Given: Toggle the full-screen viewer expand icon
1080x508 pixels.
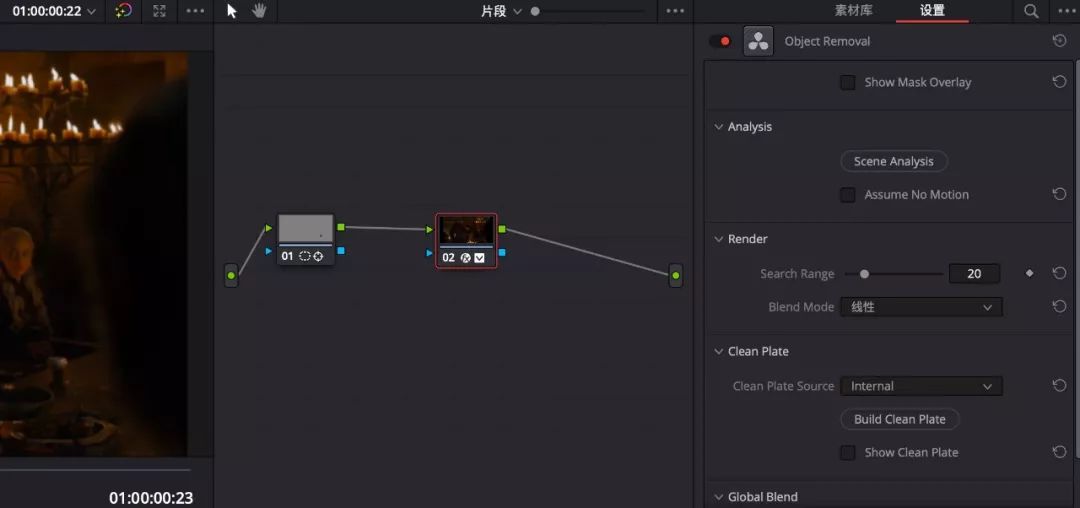Looking at the screenshot, I should click(159, 11).
